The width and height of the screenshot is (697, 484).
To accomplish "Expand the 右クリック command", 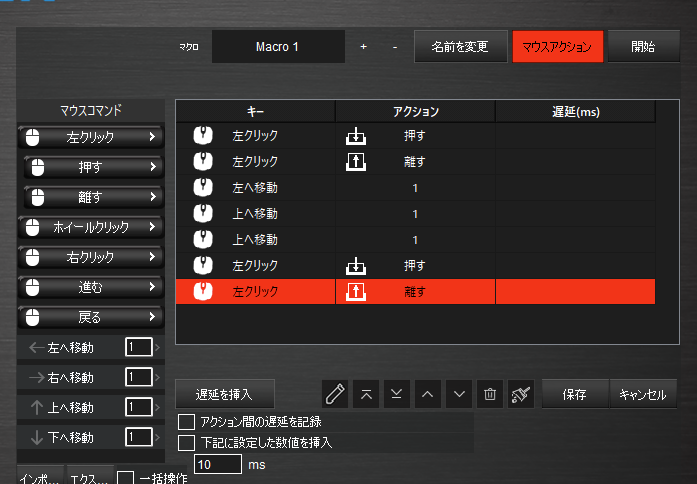I will click(152, 257).
